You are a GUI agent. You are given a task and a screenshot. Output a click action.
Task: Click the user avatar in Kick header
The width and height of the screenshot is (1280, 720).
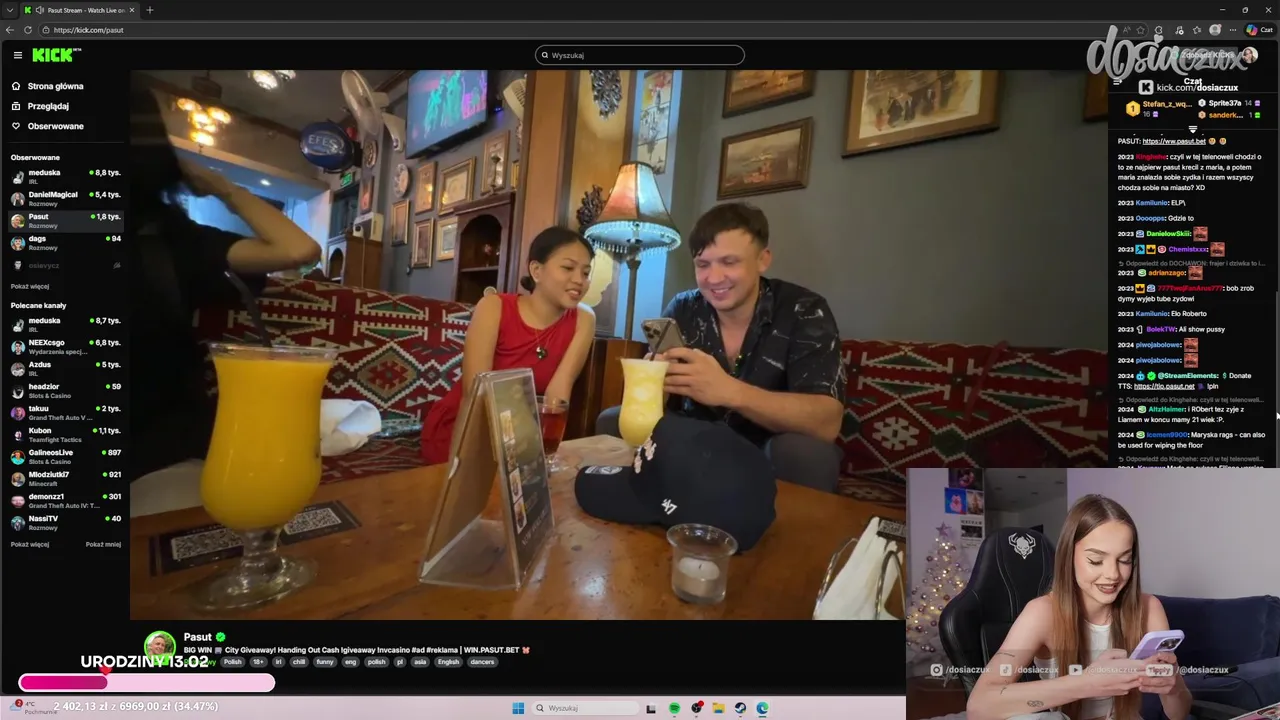coord(1248,55)
